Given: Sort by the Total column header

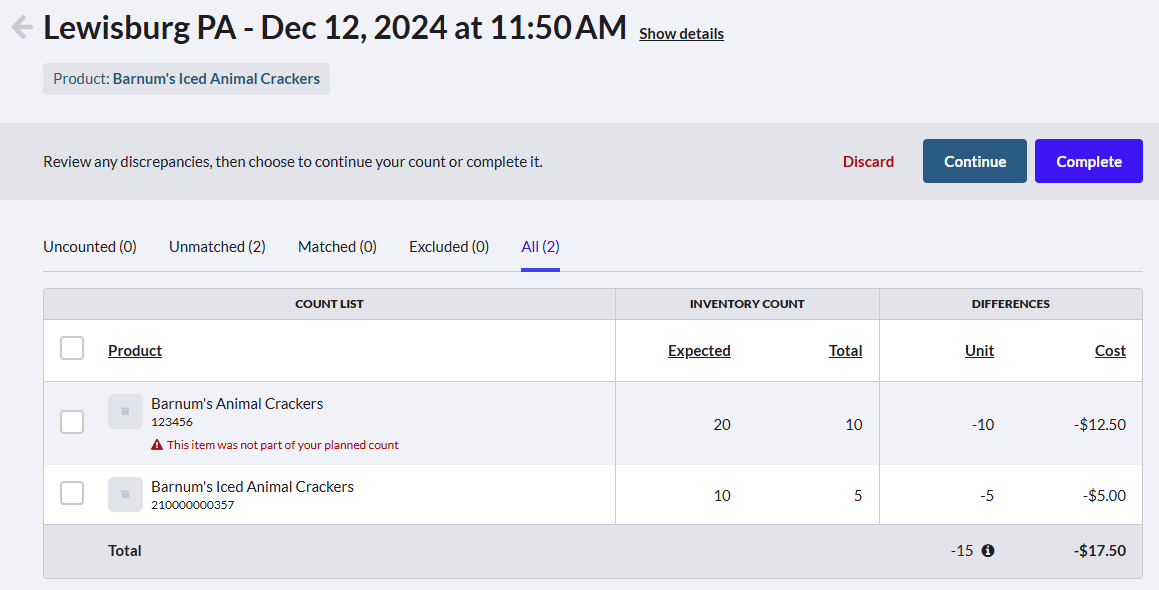Looking at the screenshot, I should (846, 351).
